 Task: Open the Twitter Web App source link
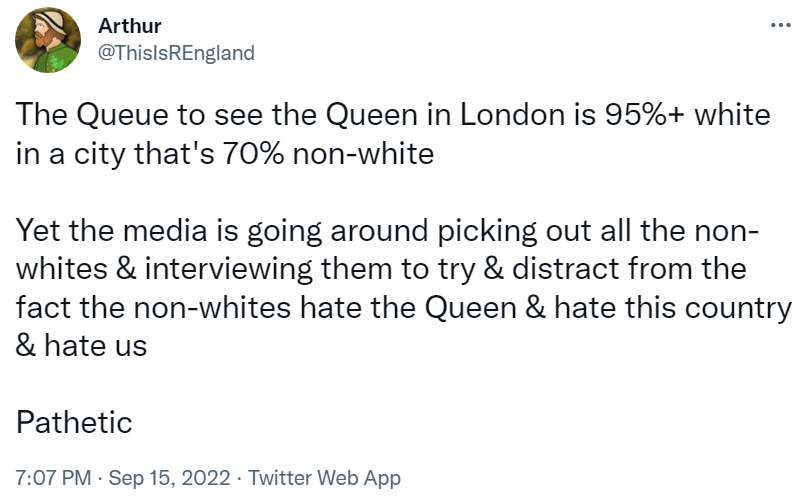click(325, 477)
